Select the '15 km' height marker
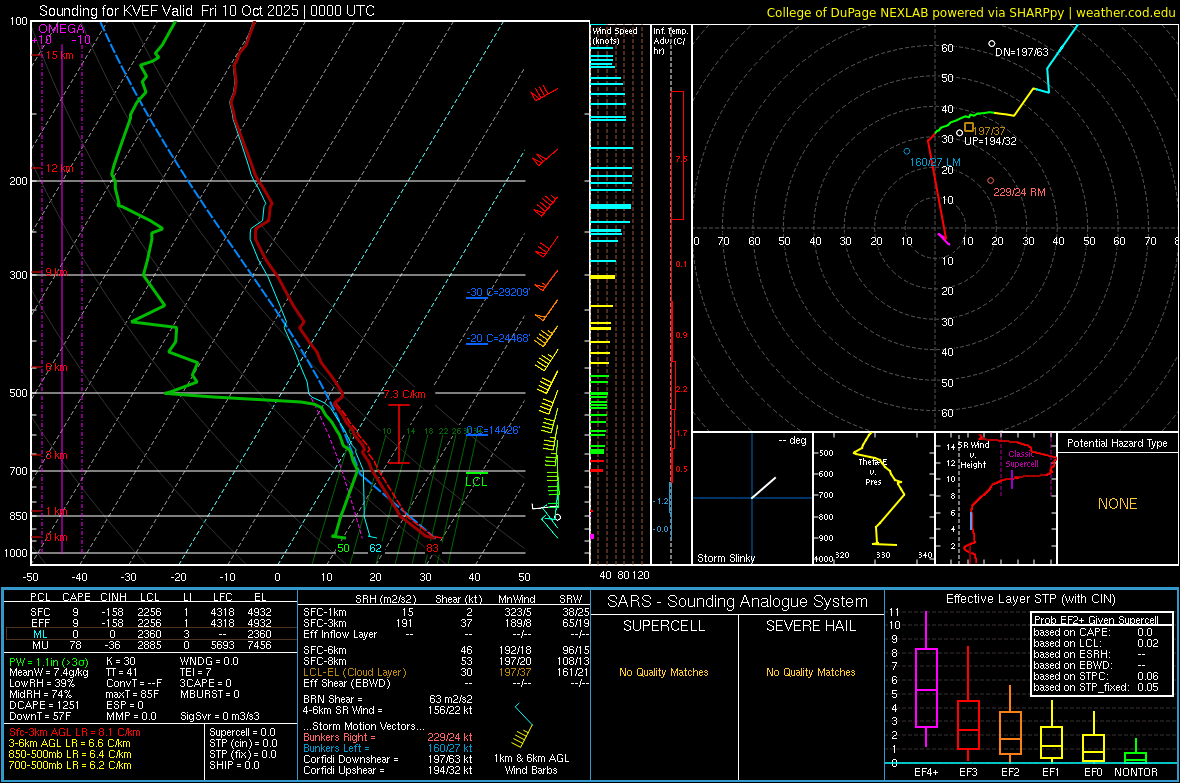Image resolution: width=1180 pixels, height=783 pixels. (x=59, y=55)
